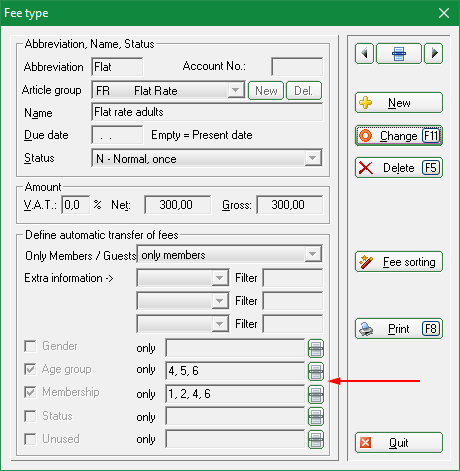Go to previous fee type record

click(364, 53)
